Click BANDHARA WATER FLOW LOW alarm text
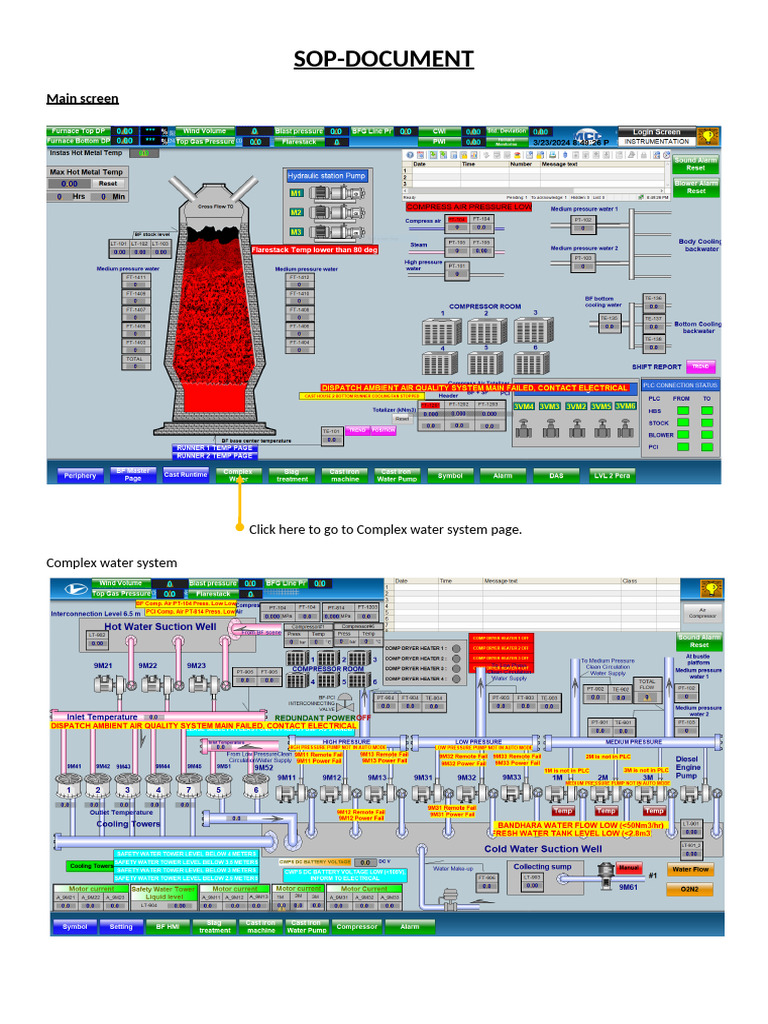This screenshot has height=1024, width=768. pyautogui.click(x=580, y=825)
